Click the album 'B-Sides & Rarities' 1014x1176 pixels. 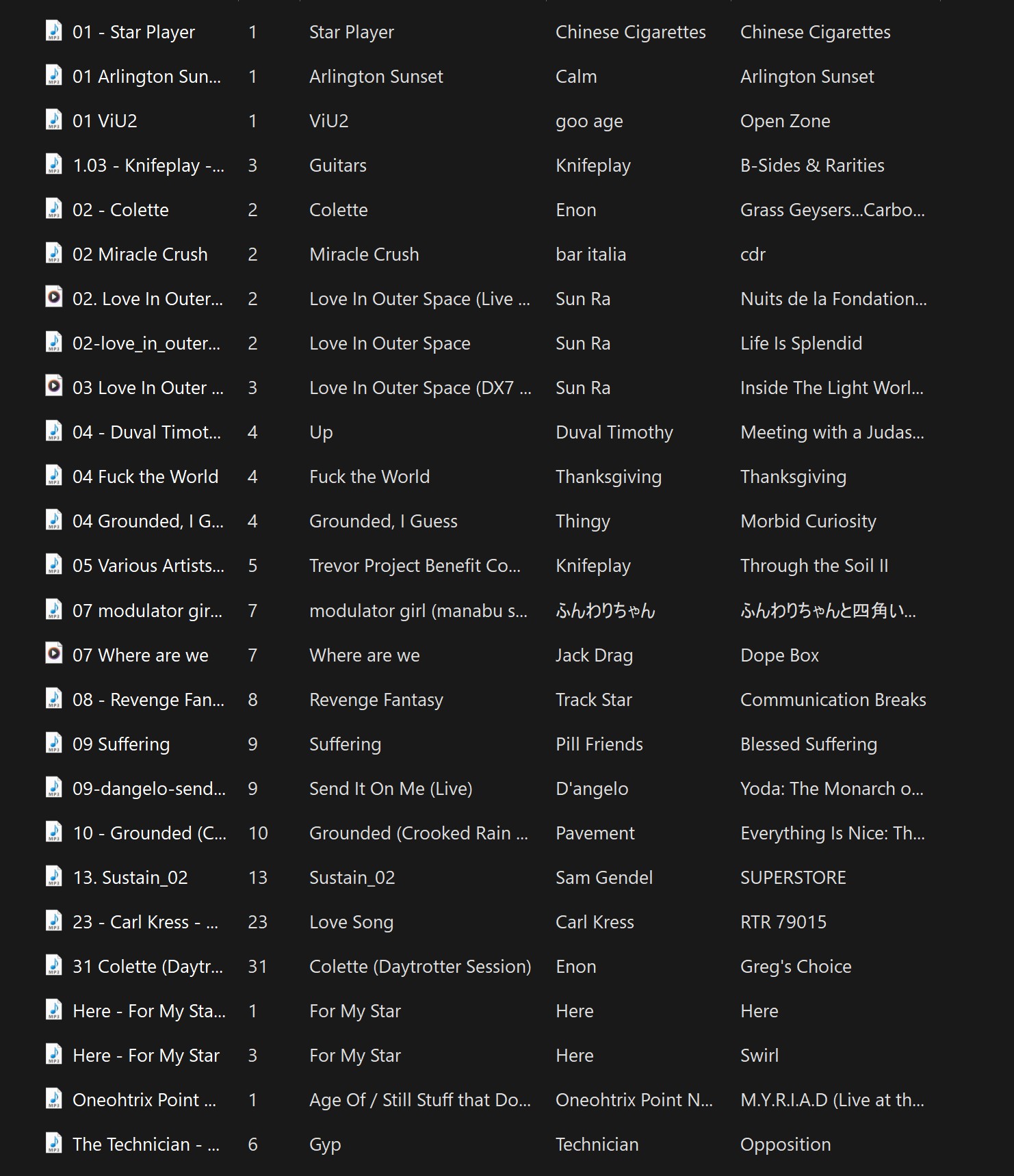(x=812, y=166)
